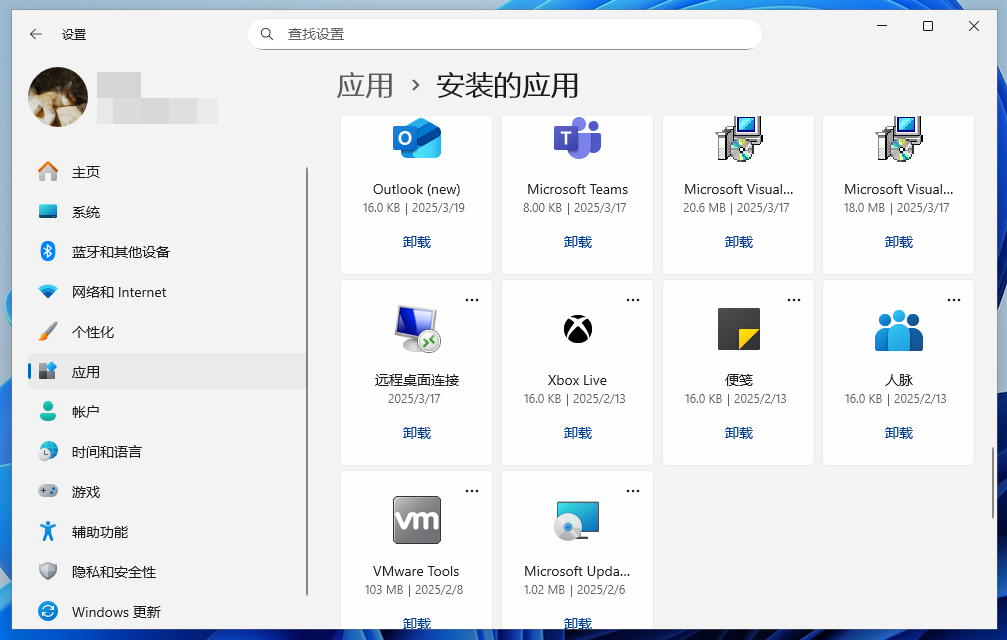The image size is (1007, 640).
Task: Click the app list vertical scrollbar
Action: (x=993, y=483)
